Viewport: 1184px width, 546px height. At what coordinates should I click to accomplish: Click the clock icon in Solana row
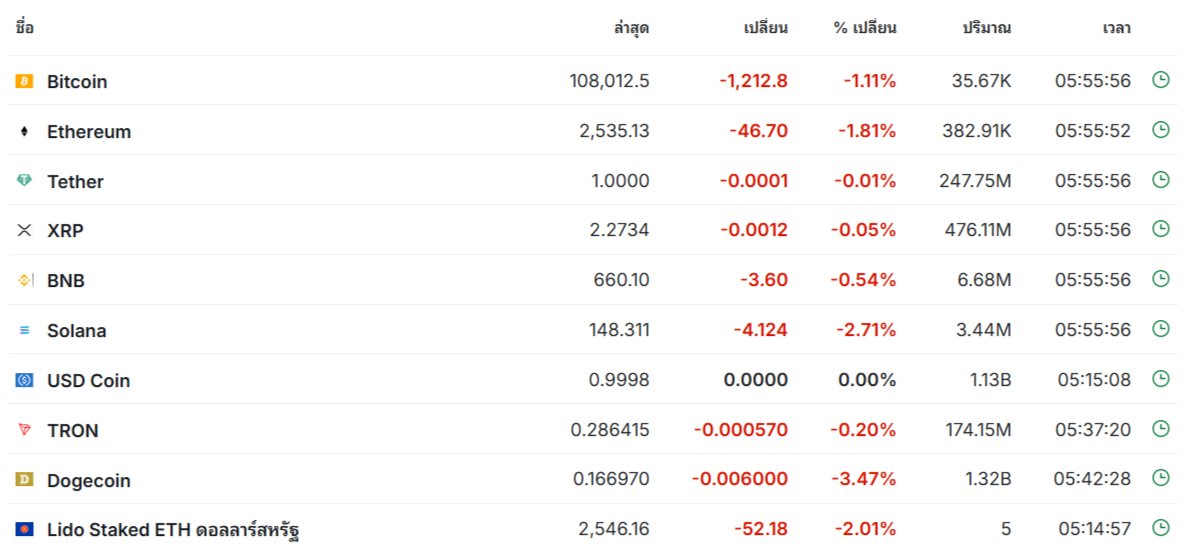[1161, 329]
